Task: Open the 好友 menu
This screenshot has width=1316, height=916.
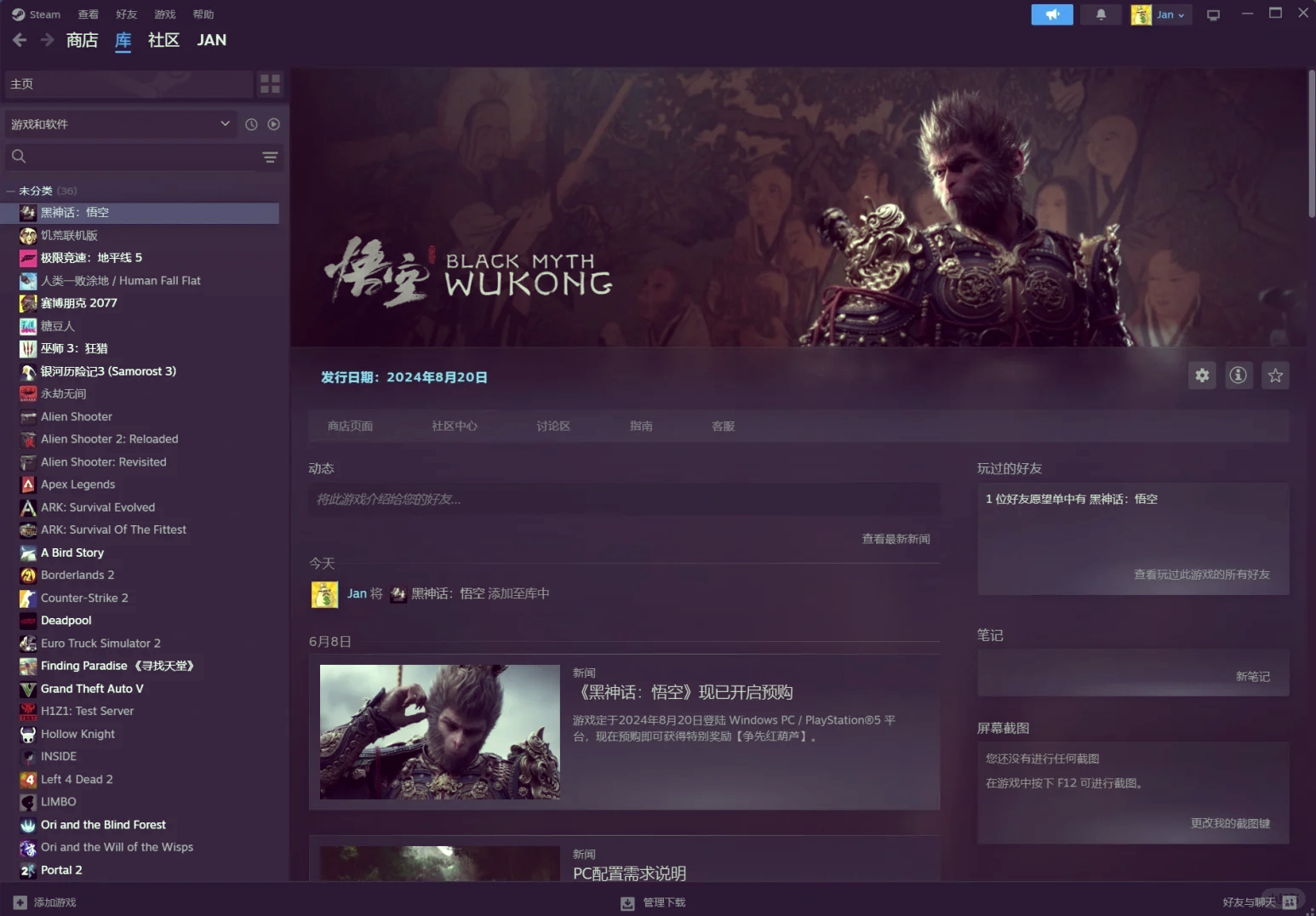Action: [127, 14]
